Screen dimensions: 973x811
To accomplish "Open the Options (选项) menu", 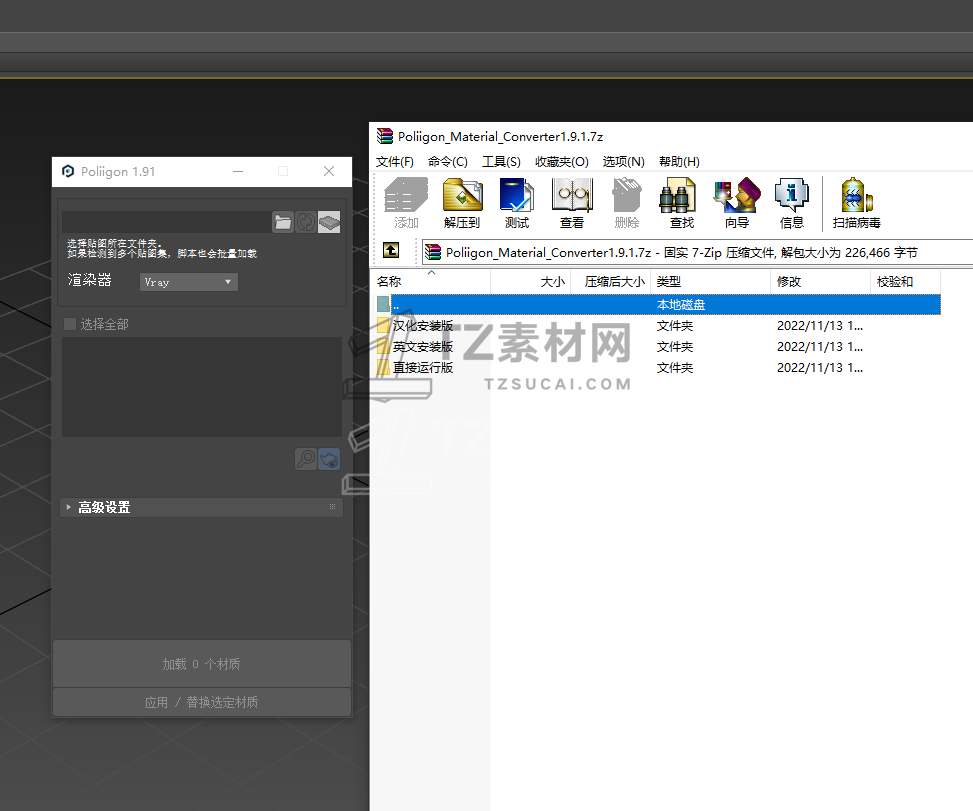I will (x=624, y=161).
